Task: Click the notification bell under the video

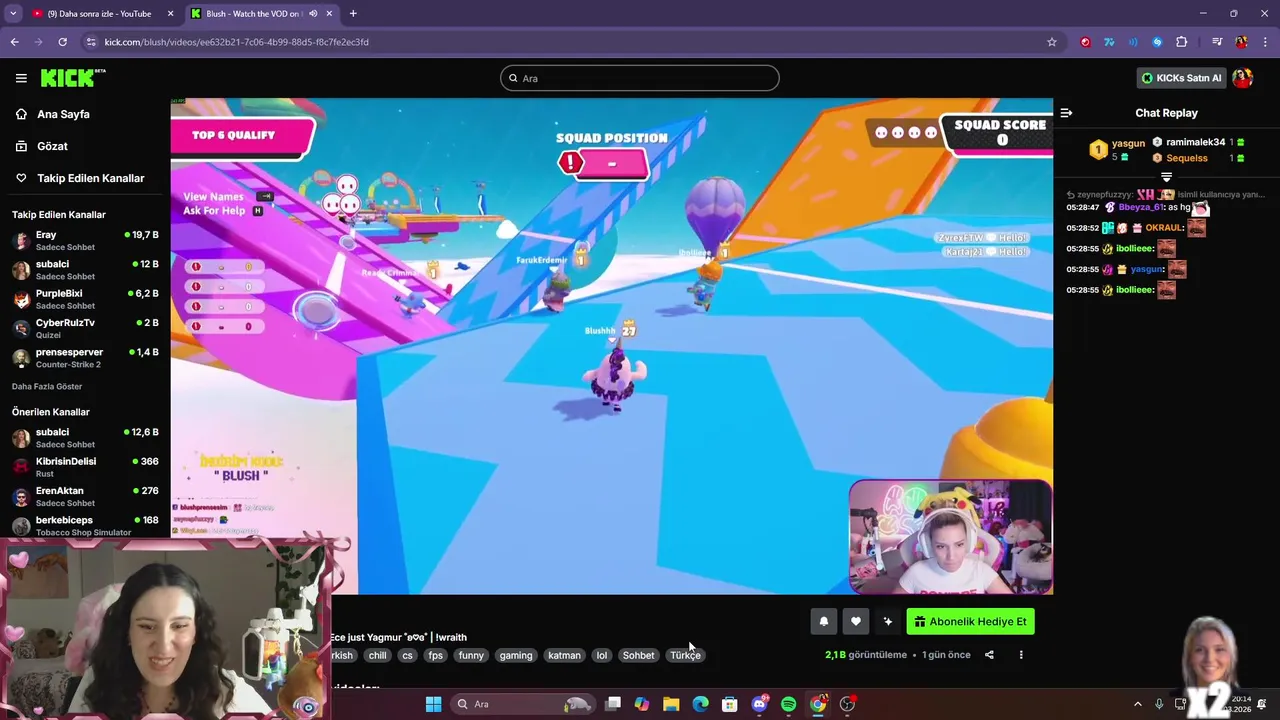Action: click(x=824, y=621)
